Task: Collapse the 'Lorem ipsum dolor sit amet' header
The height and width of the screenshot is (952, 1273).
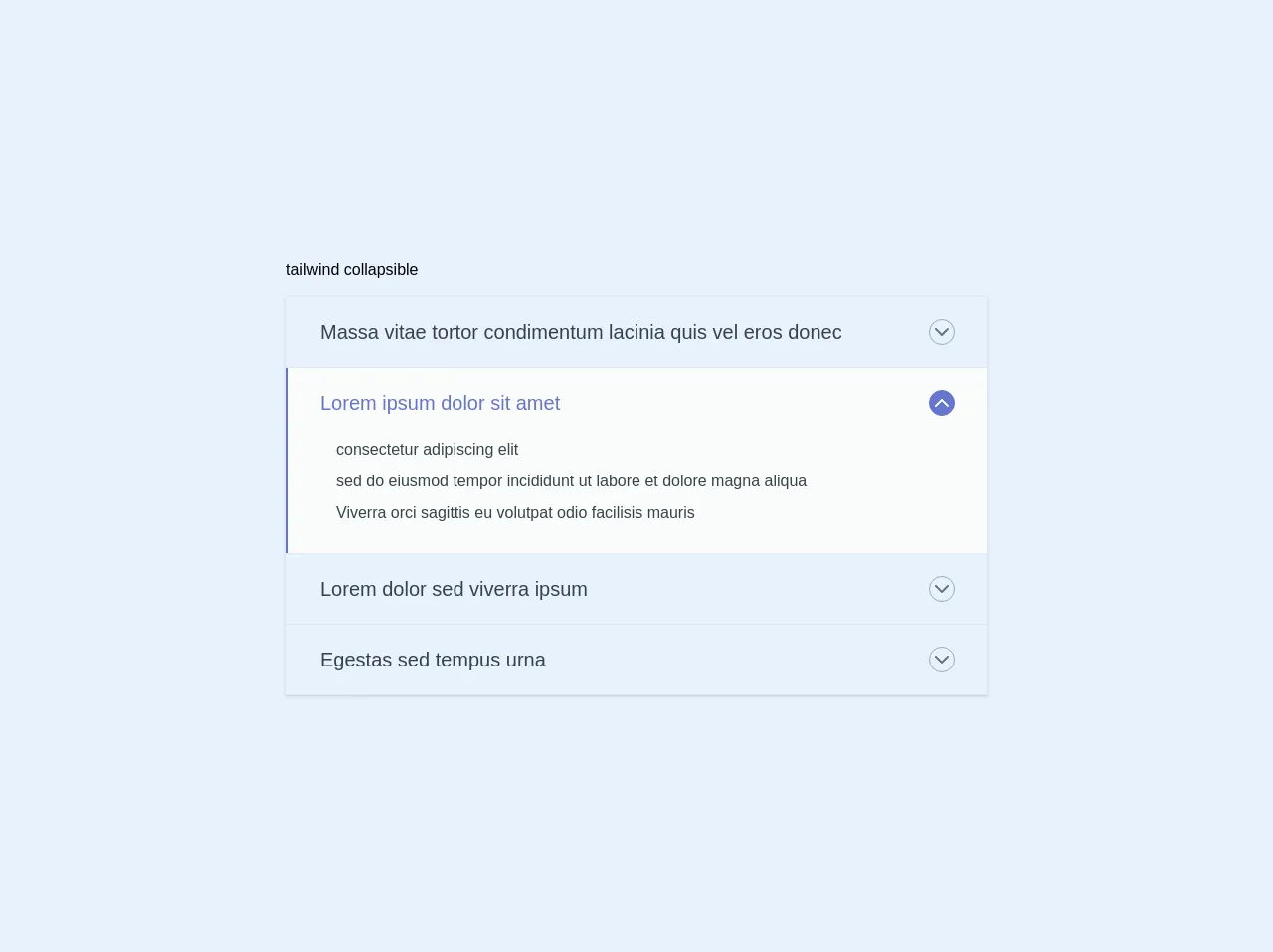Action: click(x=440, y=403)
